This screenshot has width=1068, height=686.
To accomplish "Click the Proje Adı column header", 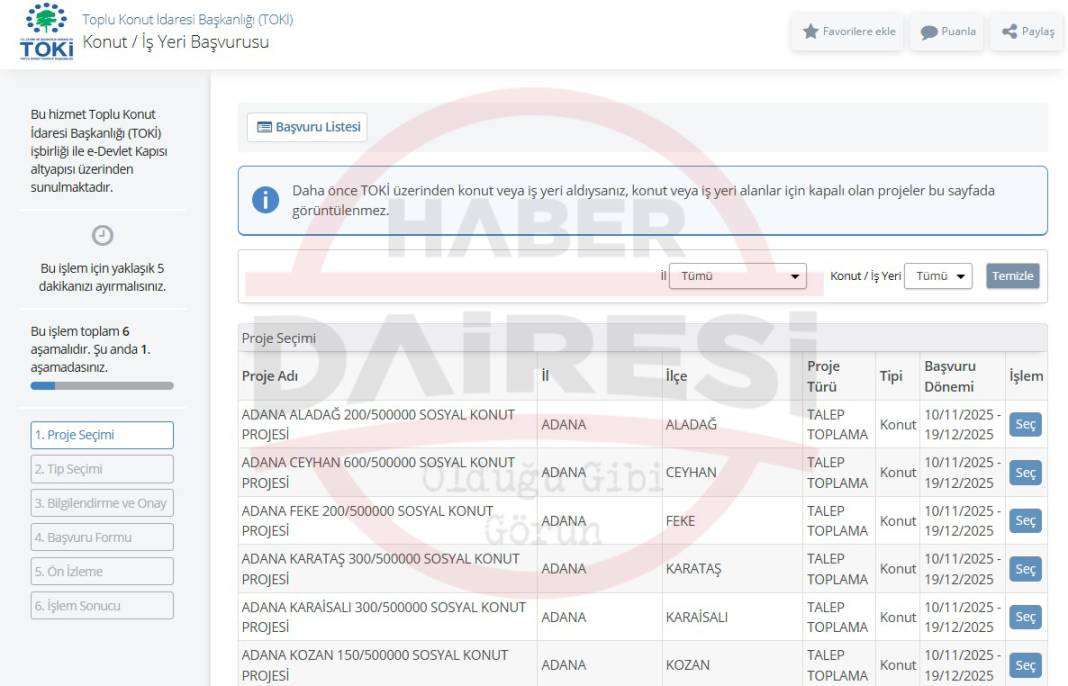I will pyautogui.click(x=270, y=376).
